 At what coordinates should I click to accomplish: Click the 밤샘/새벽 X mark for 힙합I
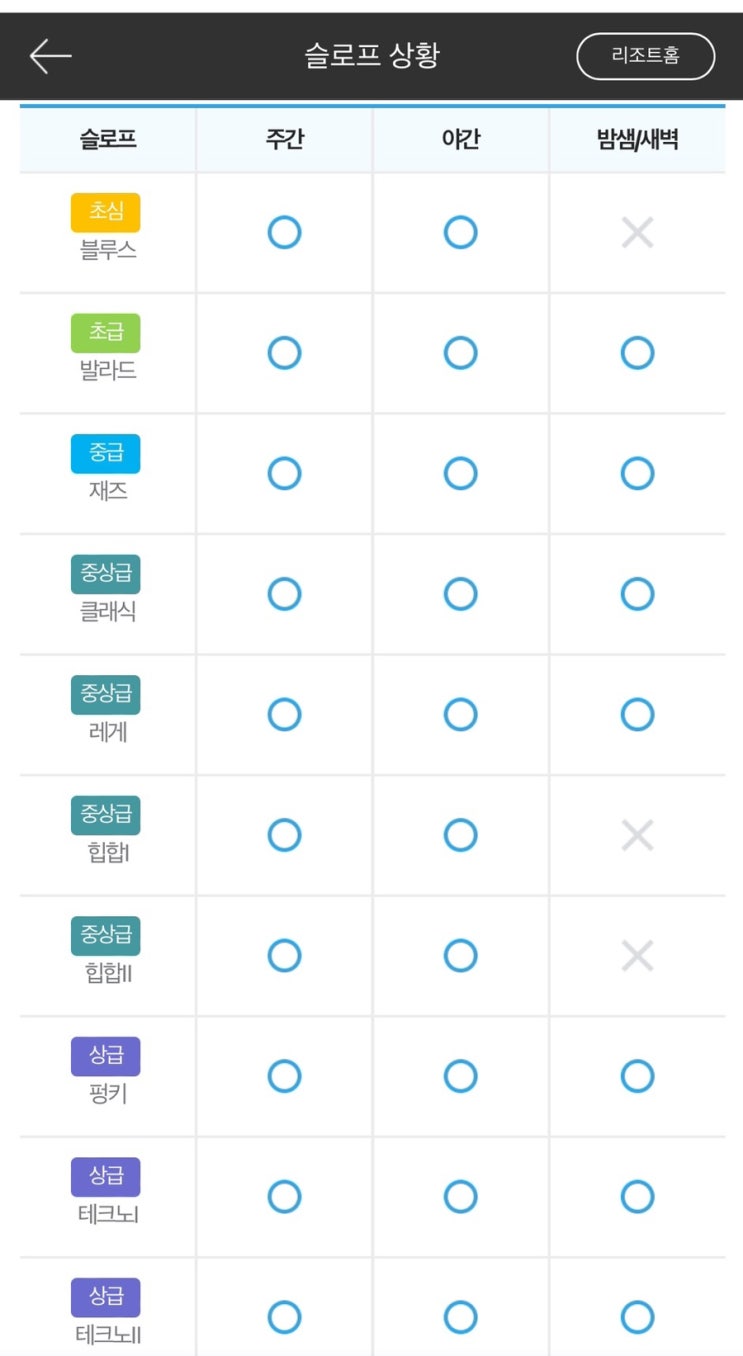pyautogui.click(x=637, y=835)
